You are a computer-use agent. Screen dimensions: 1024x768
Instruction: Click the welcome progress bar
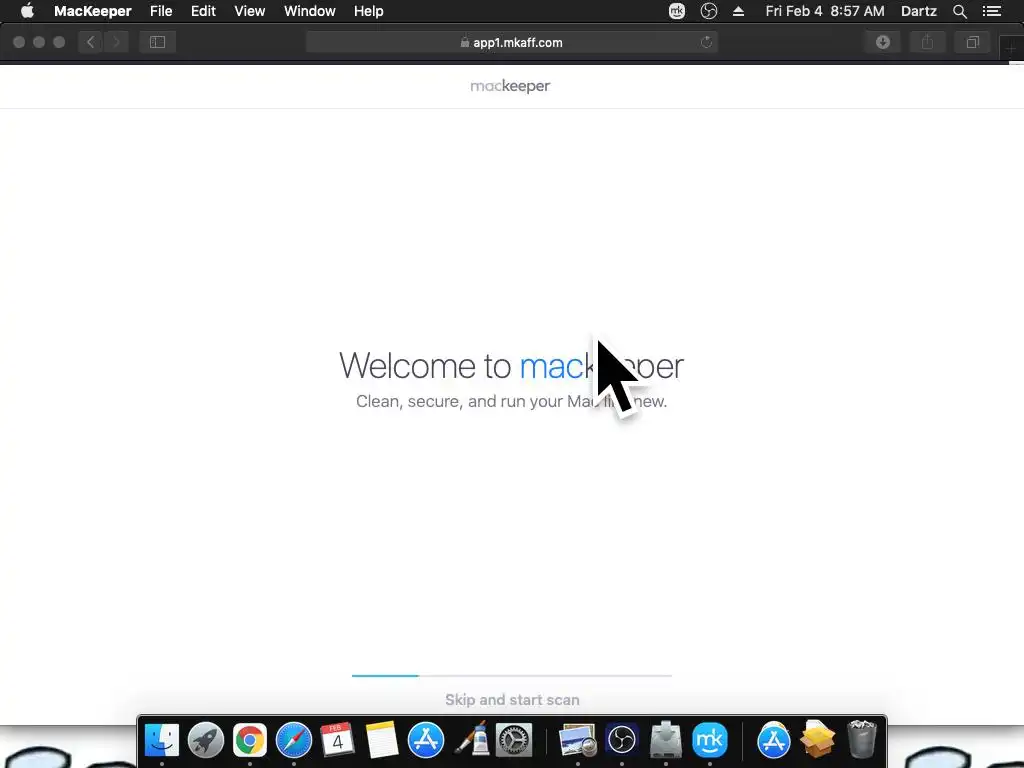pos(512,675)
